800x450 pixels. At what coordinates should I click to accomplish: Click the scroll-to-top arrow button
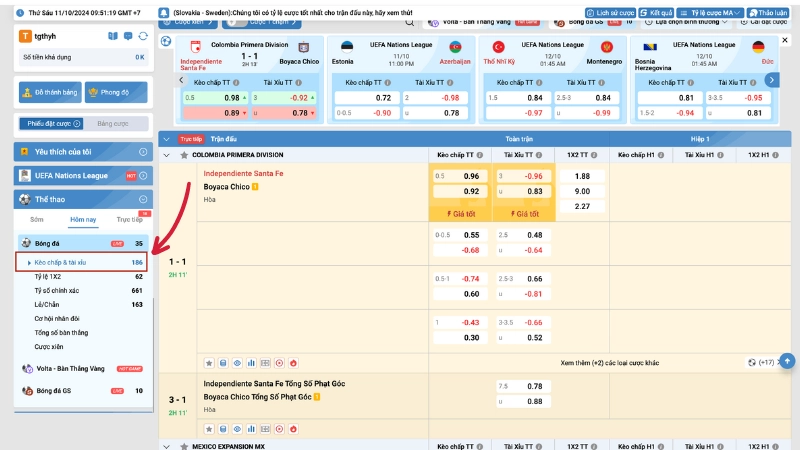pyautogui.click(x=788, y=361)
